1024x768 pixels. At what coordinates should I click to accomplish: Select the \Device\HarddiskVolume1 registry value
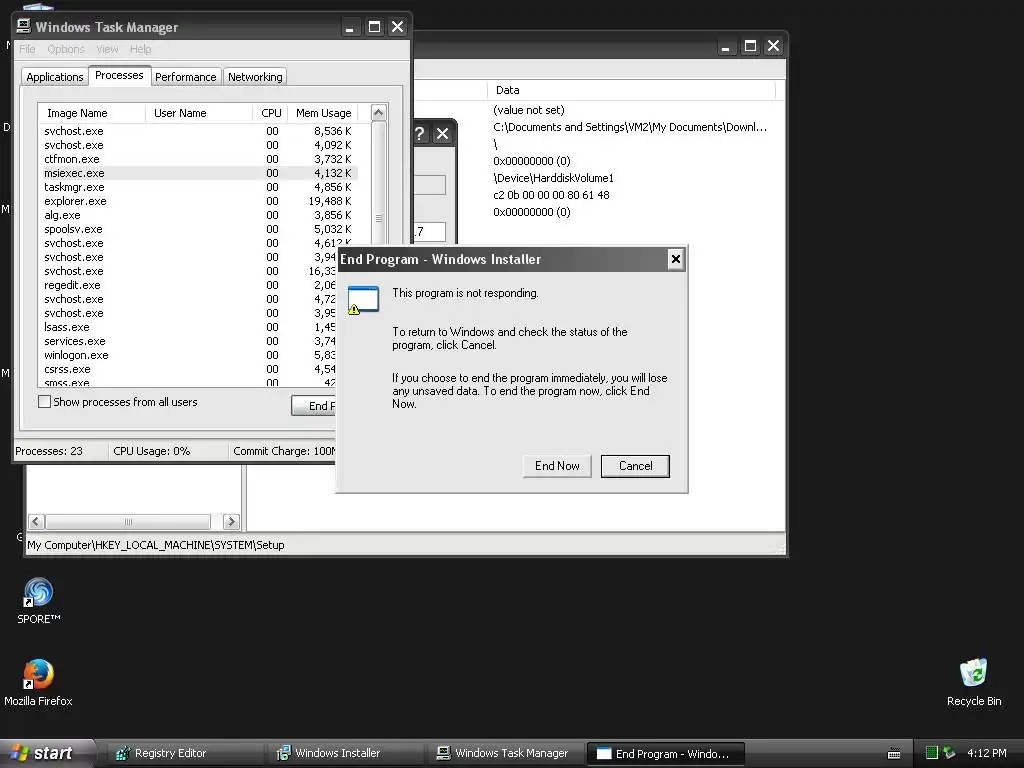tap(553, 178)
